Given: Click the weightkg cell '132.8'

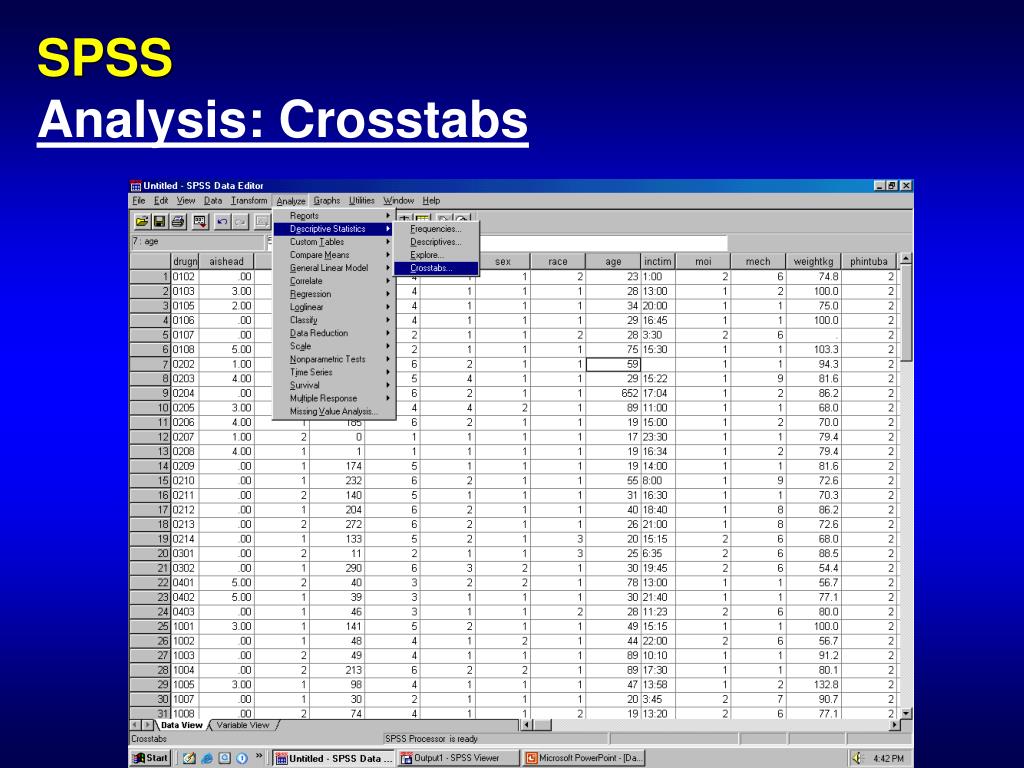Looking at the screenshot, I should (813, 684).
